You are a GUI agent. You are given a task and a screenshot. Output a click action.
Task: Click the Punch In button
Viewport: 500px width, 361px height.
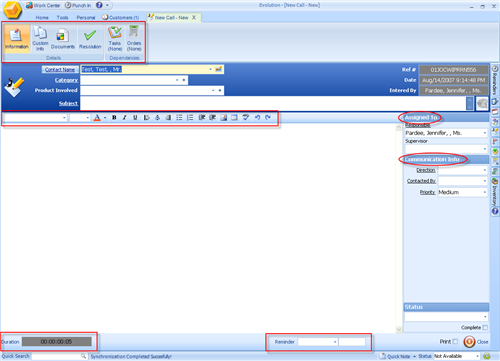click(78, 5)
